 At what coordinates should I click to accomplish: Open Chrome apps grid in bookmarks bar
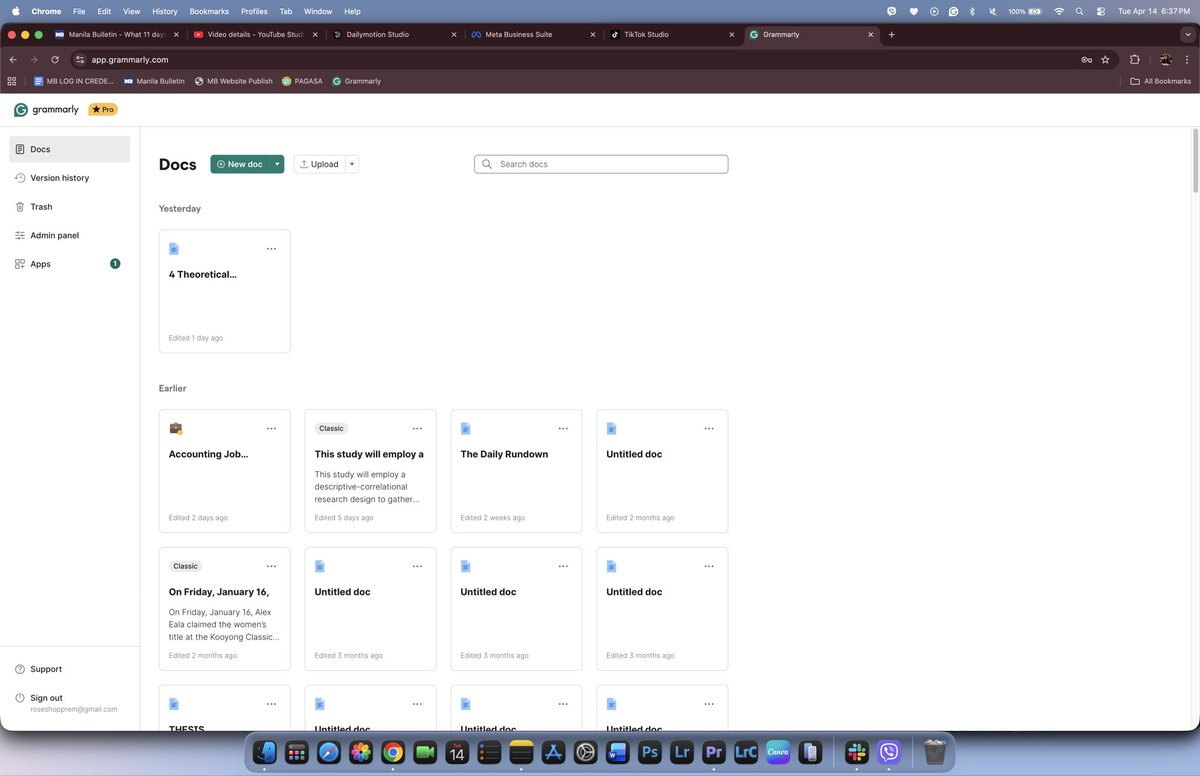tap(12, 81)
